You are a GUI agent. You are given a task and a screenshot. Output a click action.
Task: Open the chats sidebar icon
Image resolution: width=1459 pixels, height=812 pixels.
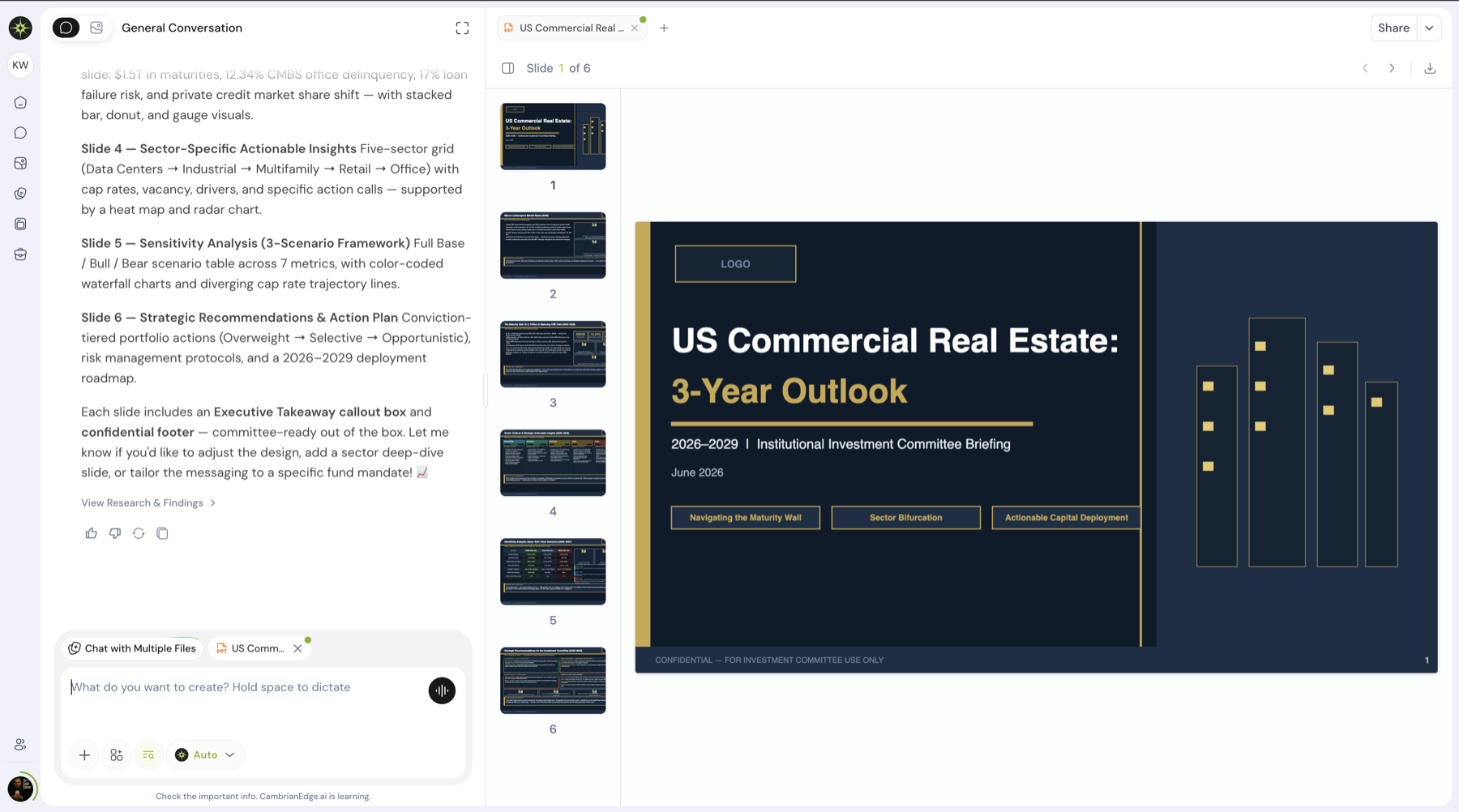[x=20, y=133]
